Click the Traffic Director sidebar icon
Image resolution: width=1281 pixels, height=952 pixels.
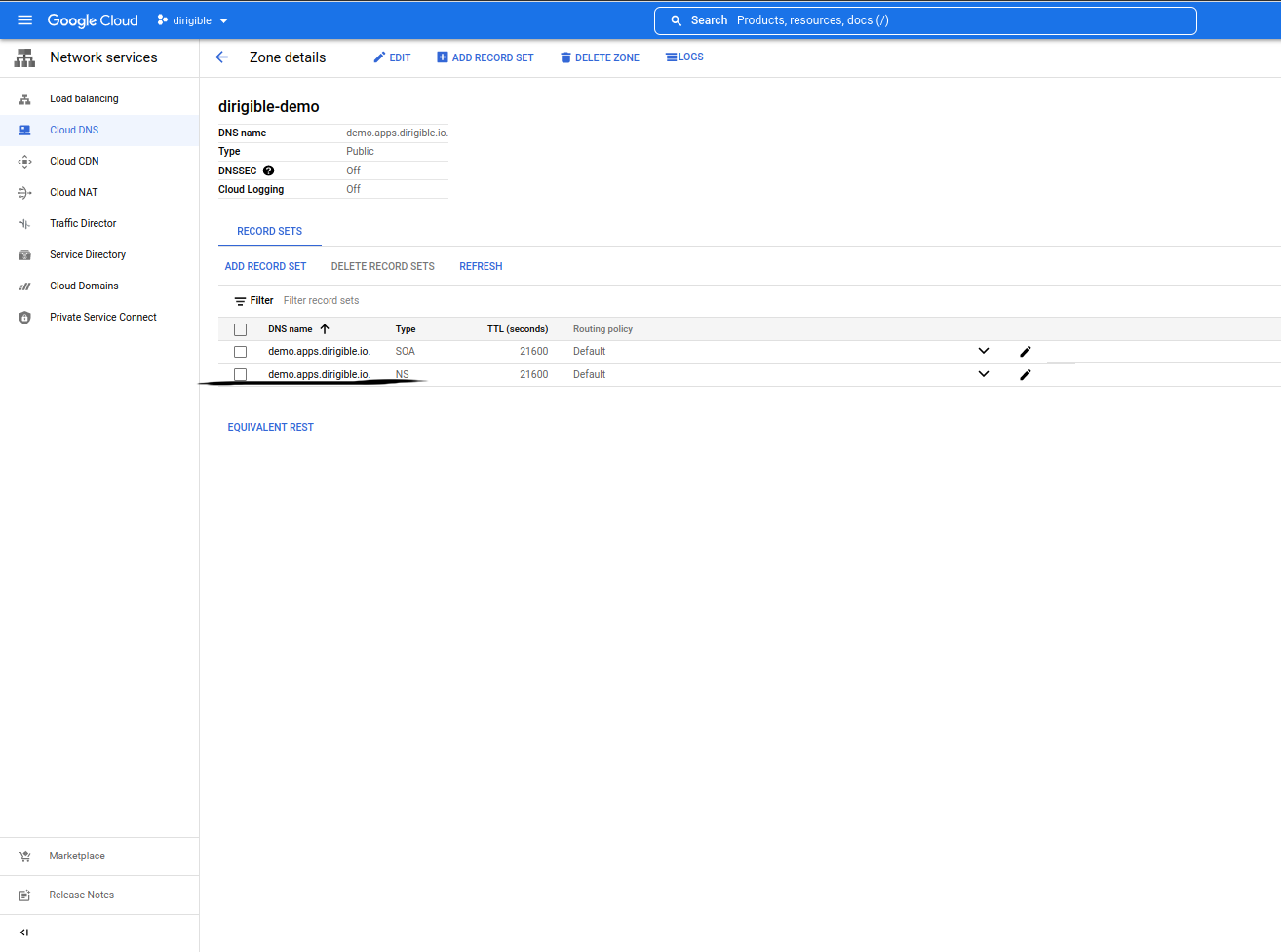[25, 224]
